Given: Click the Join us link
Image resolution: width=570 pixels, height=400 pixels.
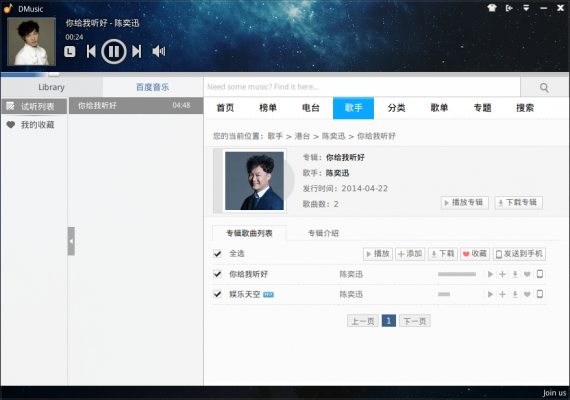Looking at the screenshot, I should click(554, 393).
